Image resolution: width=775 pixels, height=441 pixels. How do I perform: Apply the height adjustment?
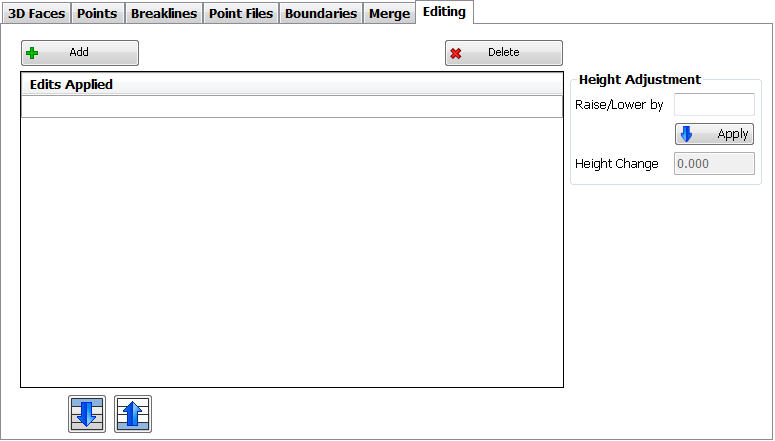pos(714,134)
